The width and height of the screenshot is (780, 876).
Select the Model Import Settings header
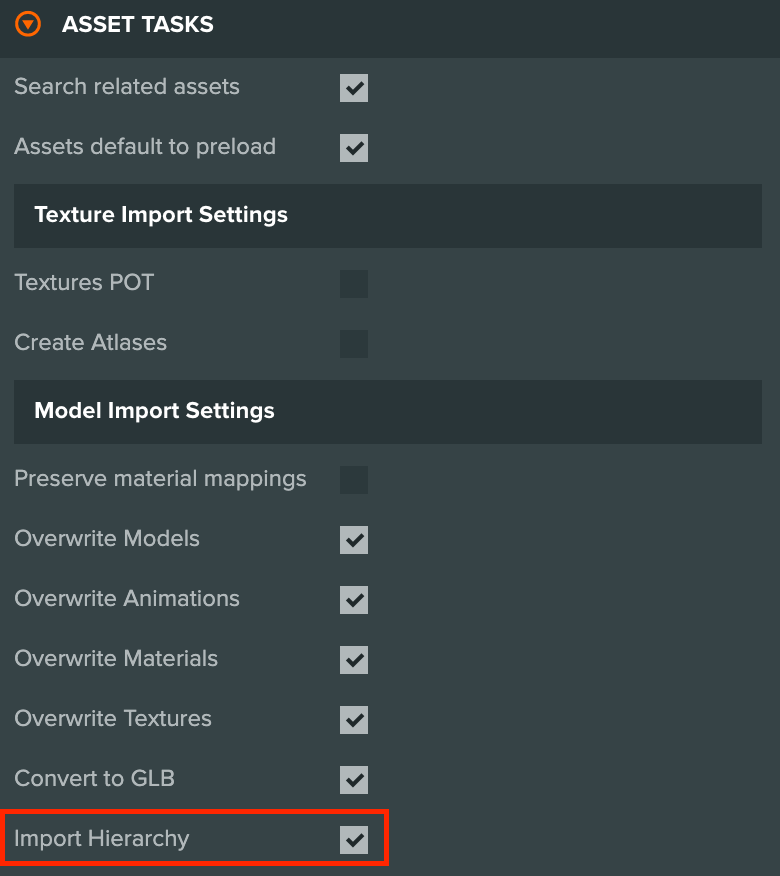point(388,412)
